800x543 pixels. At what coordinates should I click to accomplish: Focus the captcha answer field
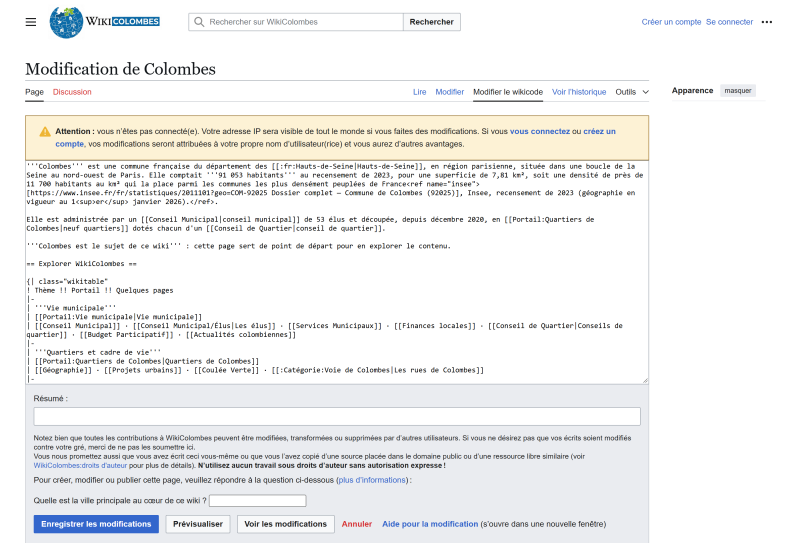[x=258, y=501]
